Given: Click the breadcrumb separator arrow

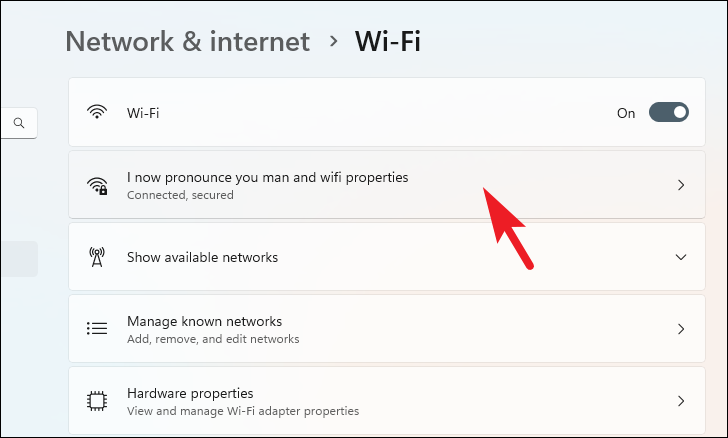Looking at the screenshot, I should click(x=333, y=41).
